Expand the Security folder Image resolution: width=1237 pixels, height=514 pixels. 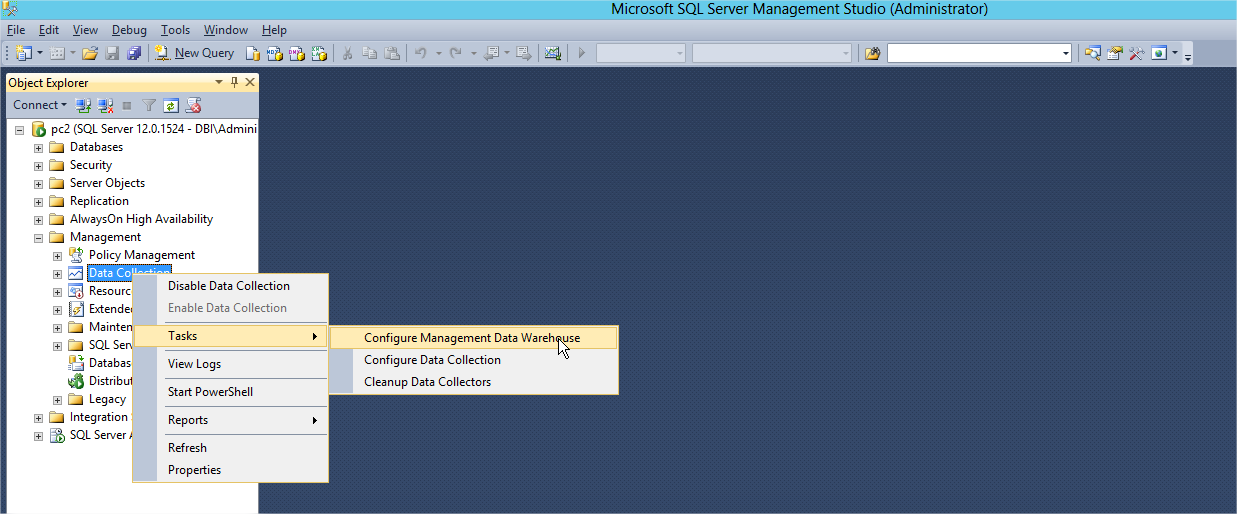pos(39,166)
